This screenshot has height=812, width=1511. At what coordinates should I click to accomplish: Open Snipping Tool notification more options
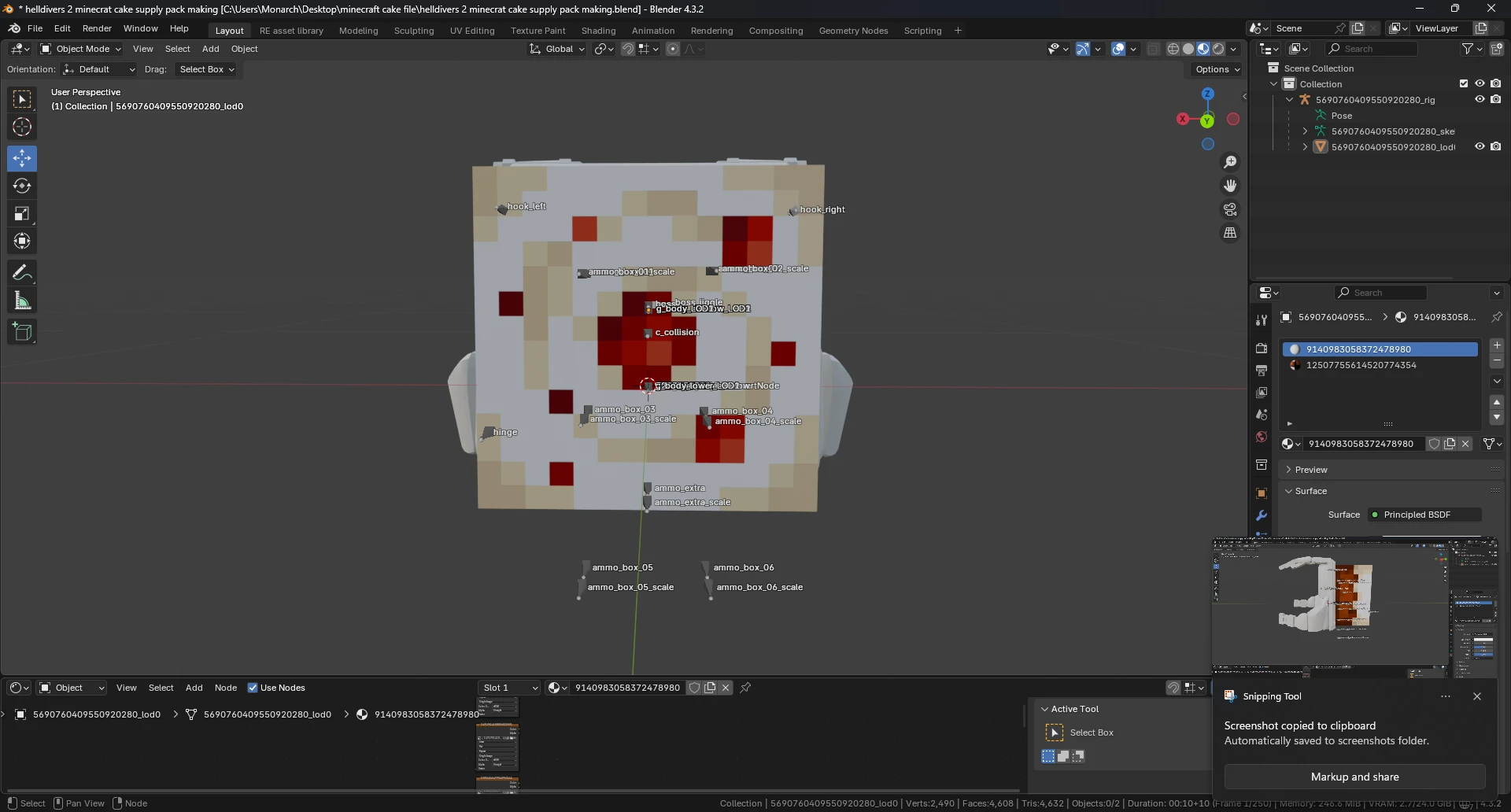coord(1446,696)
